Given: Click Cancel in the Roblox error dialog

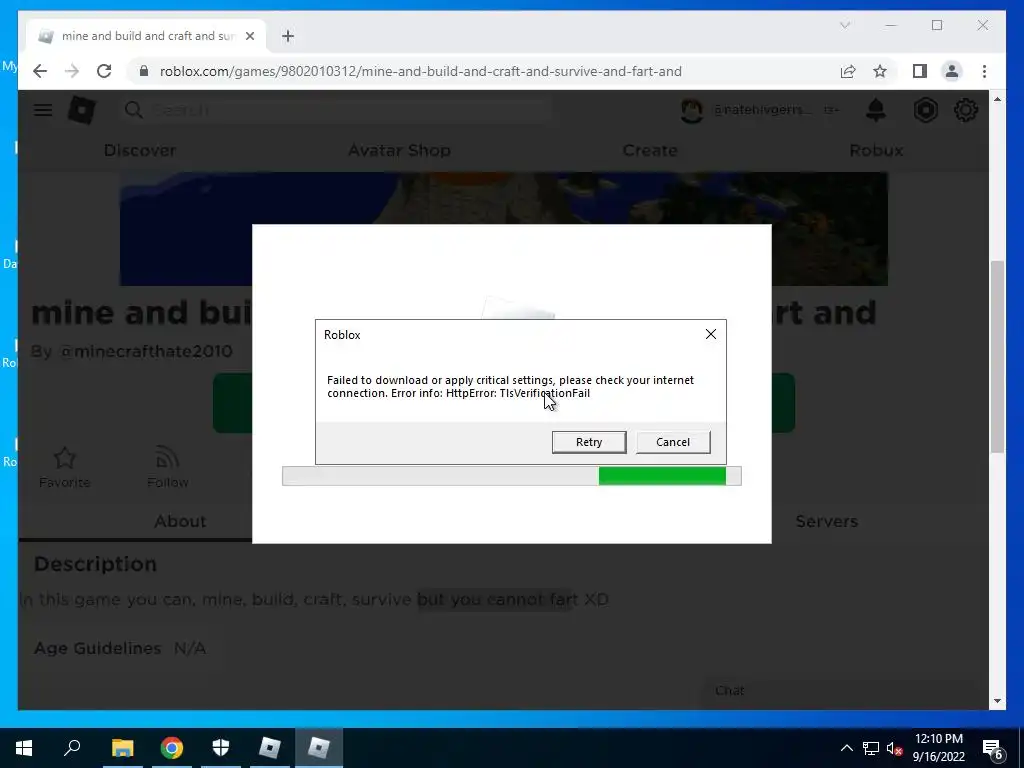Looking at the screenshot, I should click(673, 442).
